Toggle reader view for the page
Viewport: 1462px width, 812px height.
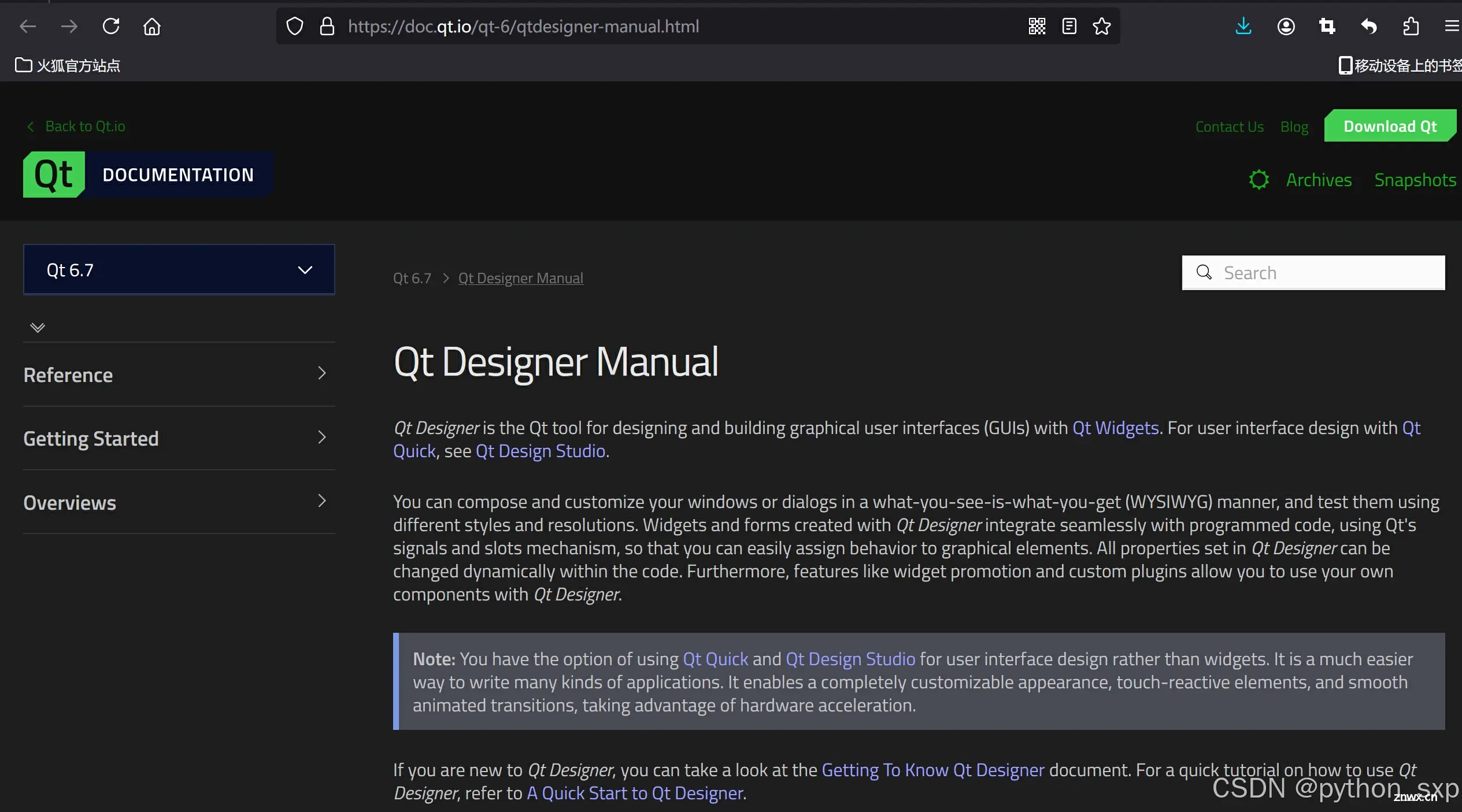point(1069,26)
